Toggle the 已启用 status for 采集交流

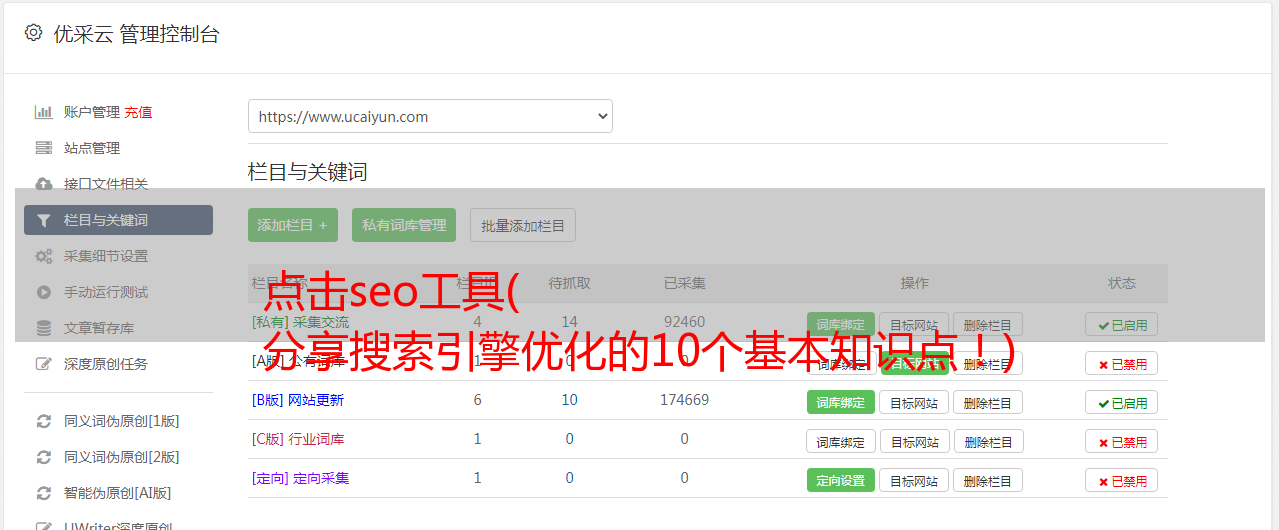click(1122, 324)
